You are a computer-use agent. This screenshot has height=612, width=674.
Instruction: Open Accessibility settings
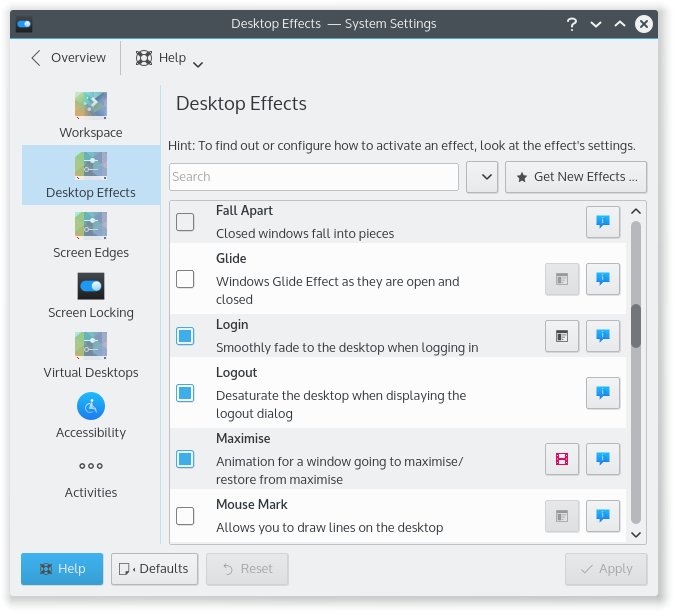click(91, 416)
